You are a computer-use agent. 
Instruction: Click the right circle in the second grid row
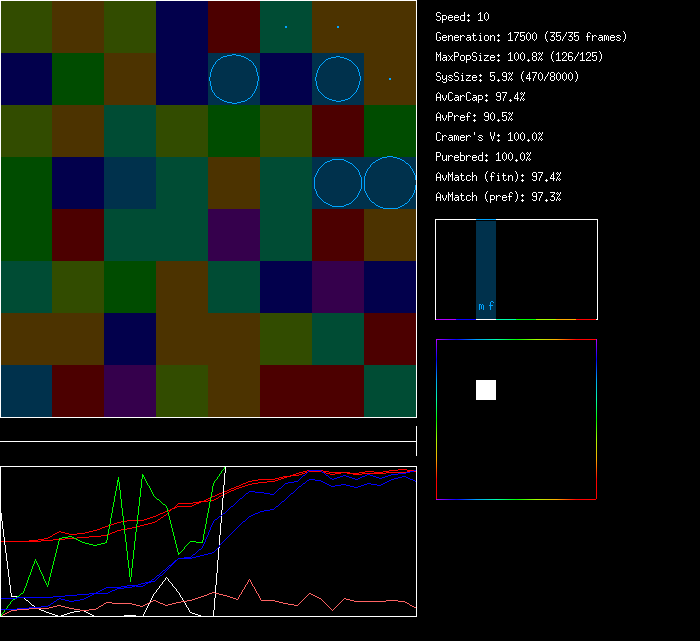tap(338, 79)
